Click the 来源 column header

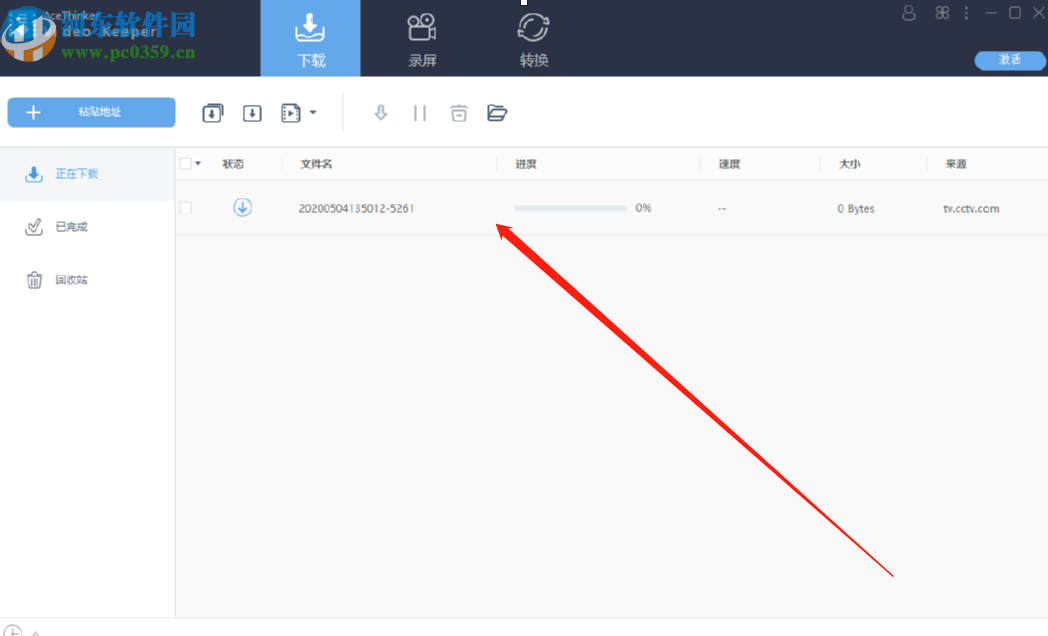point(956,164)
